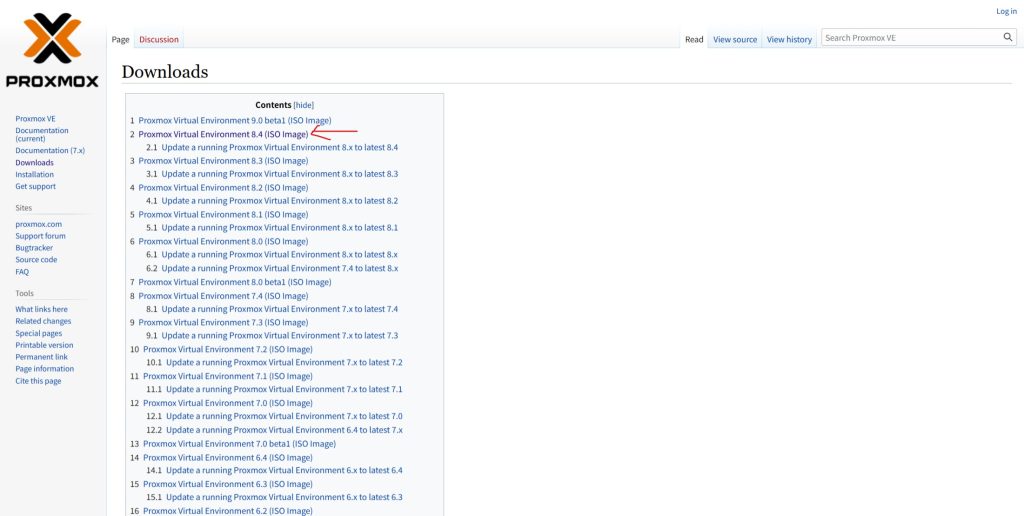The width and height of the screenshot is (1024, 516).
Task: Switch to View source tab
Action: 735,40
